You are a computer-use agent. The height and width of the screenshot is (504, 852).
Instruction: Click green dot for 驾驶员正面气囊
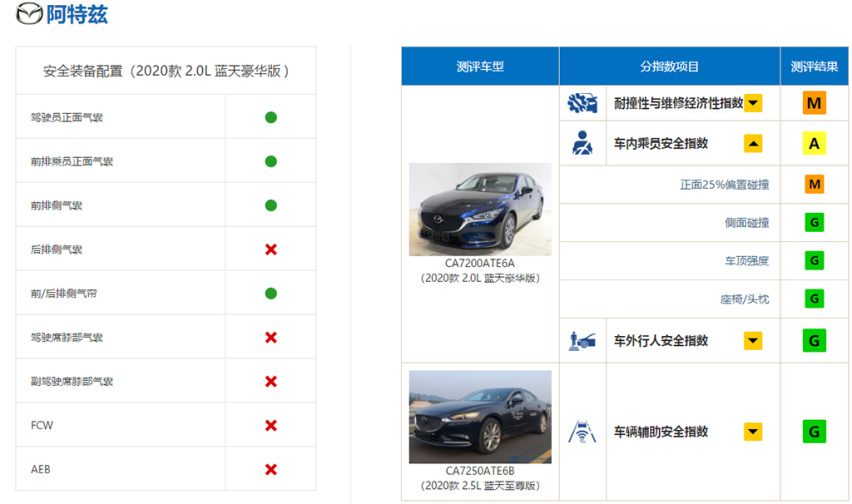coord(271,117)
